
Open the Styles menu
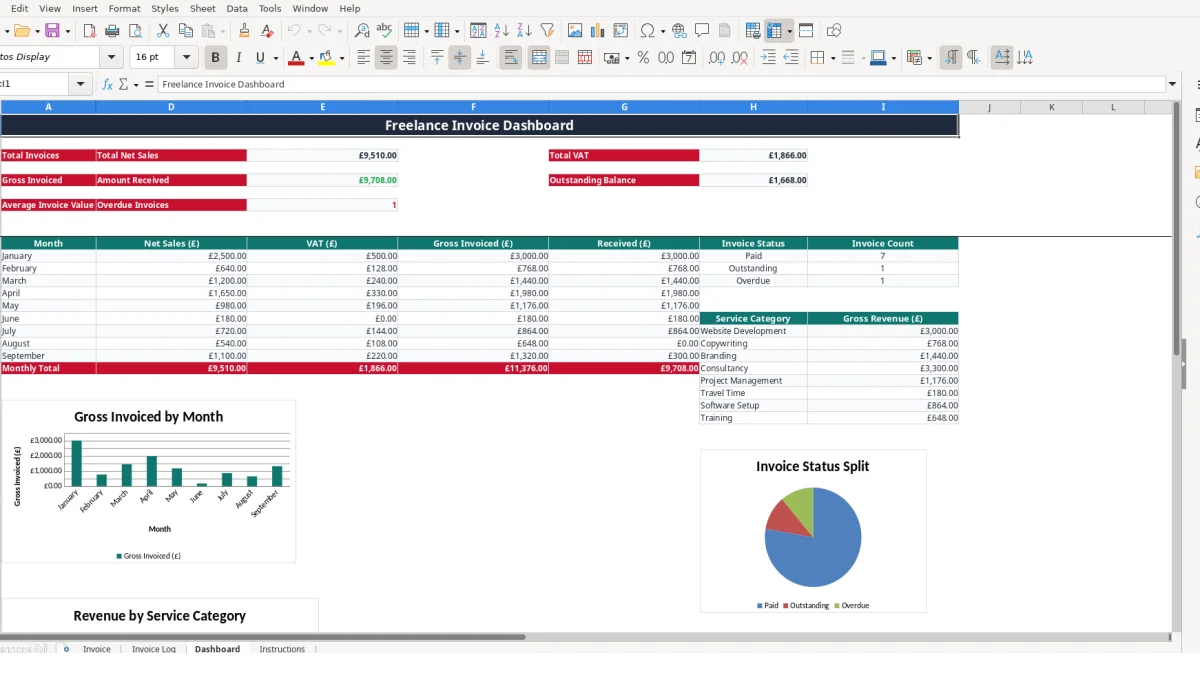[165, 8]
